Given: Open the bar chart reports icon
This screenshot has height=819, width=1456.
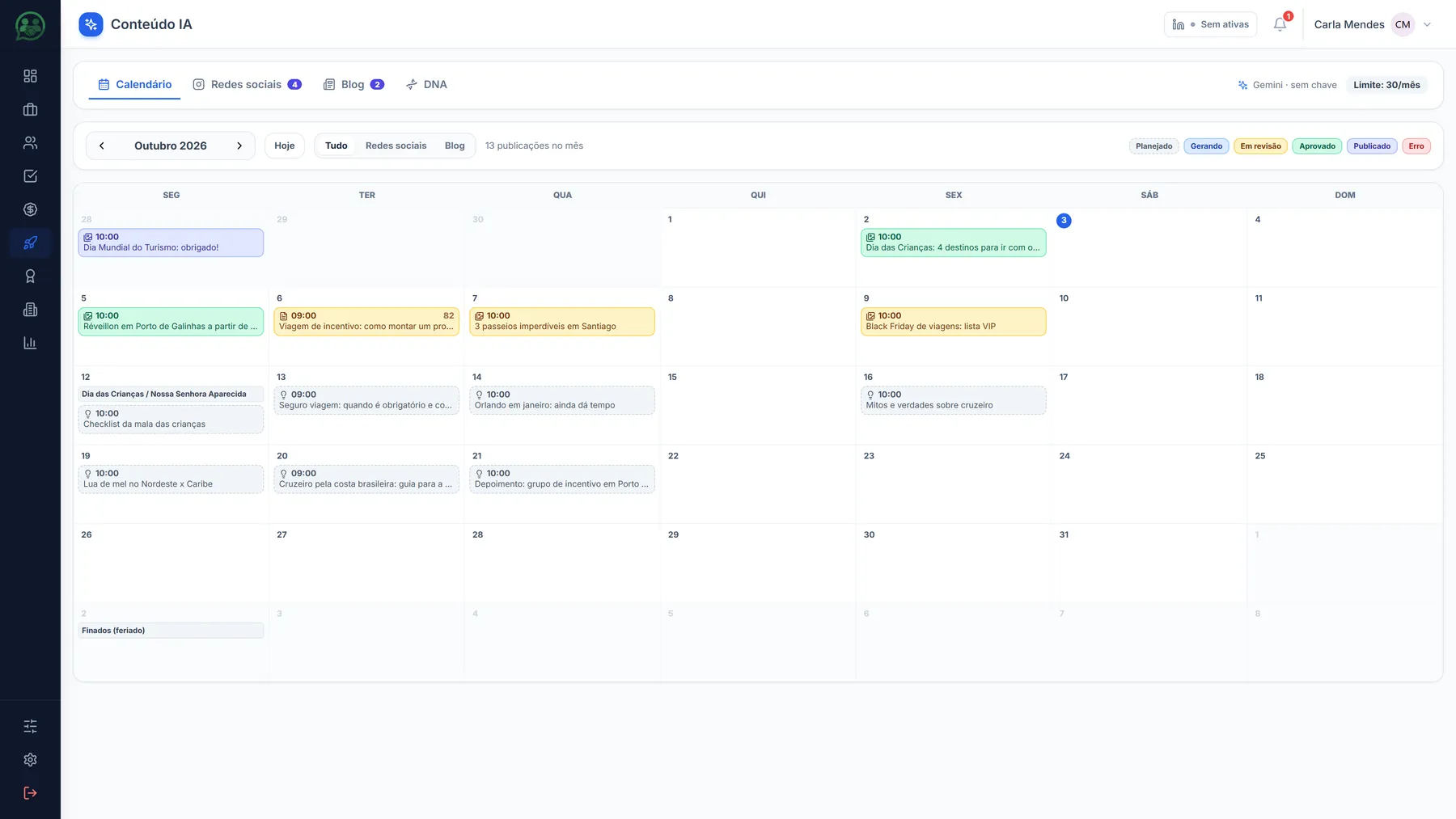Looking at the screenshot, I should [30, 343].
